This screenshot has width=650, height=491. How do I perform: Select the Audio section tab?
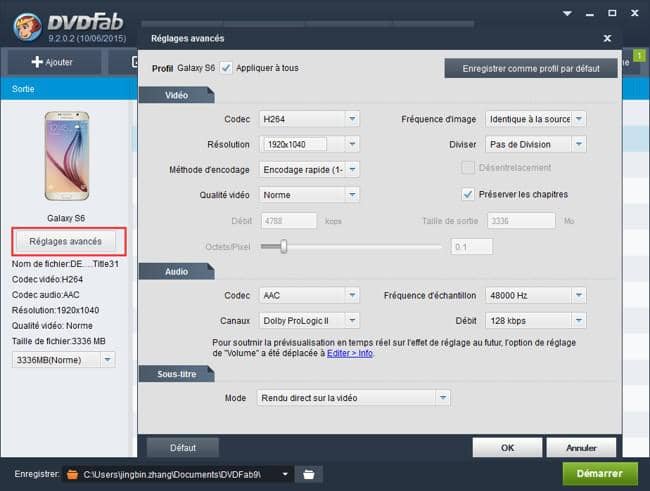pyautogui.click(x=176, y=272)
